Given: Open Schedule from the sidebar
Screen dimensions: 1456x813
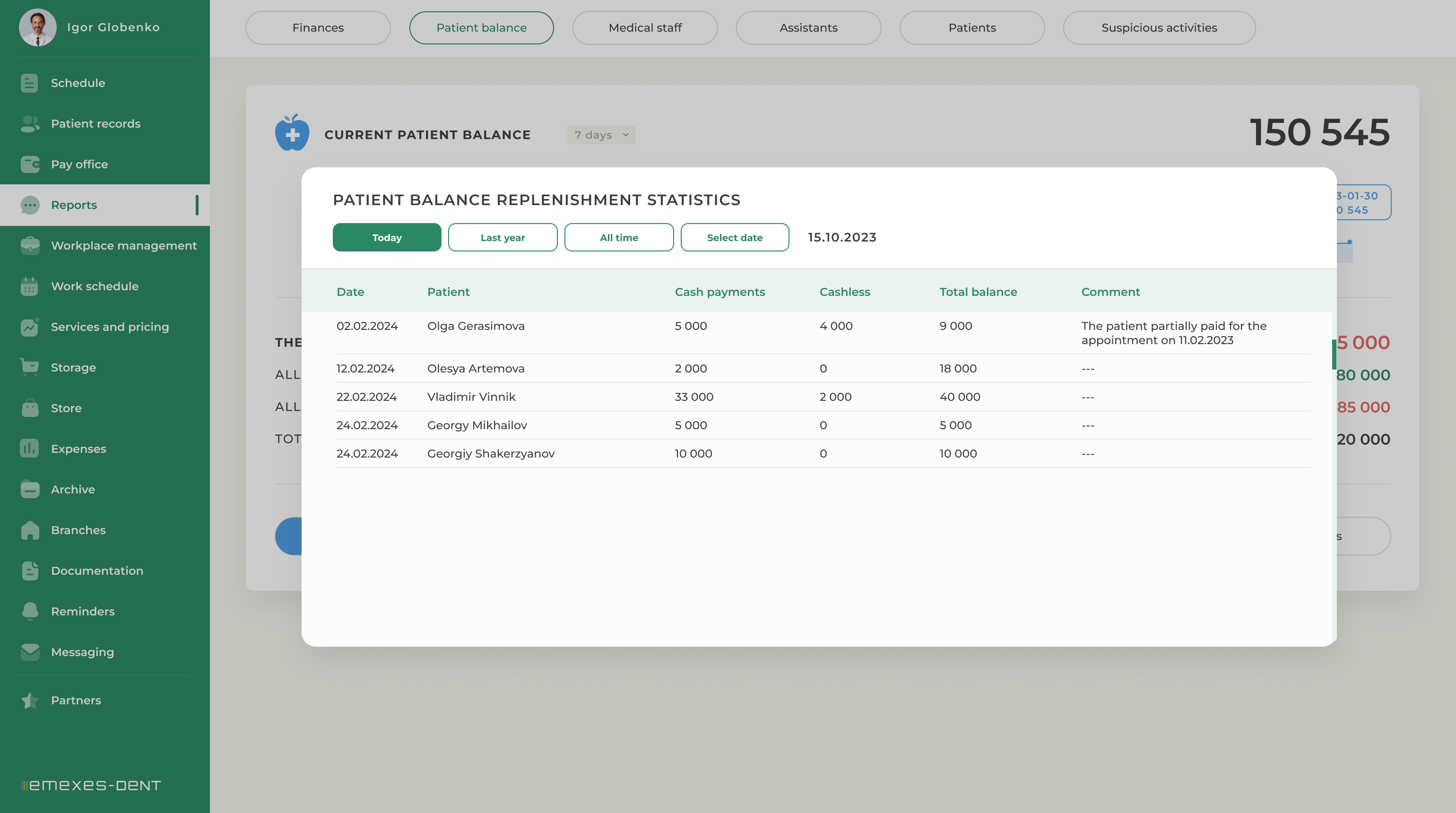Looking at the screenshot, I should pos(104,83).
